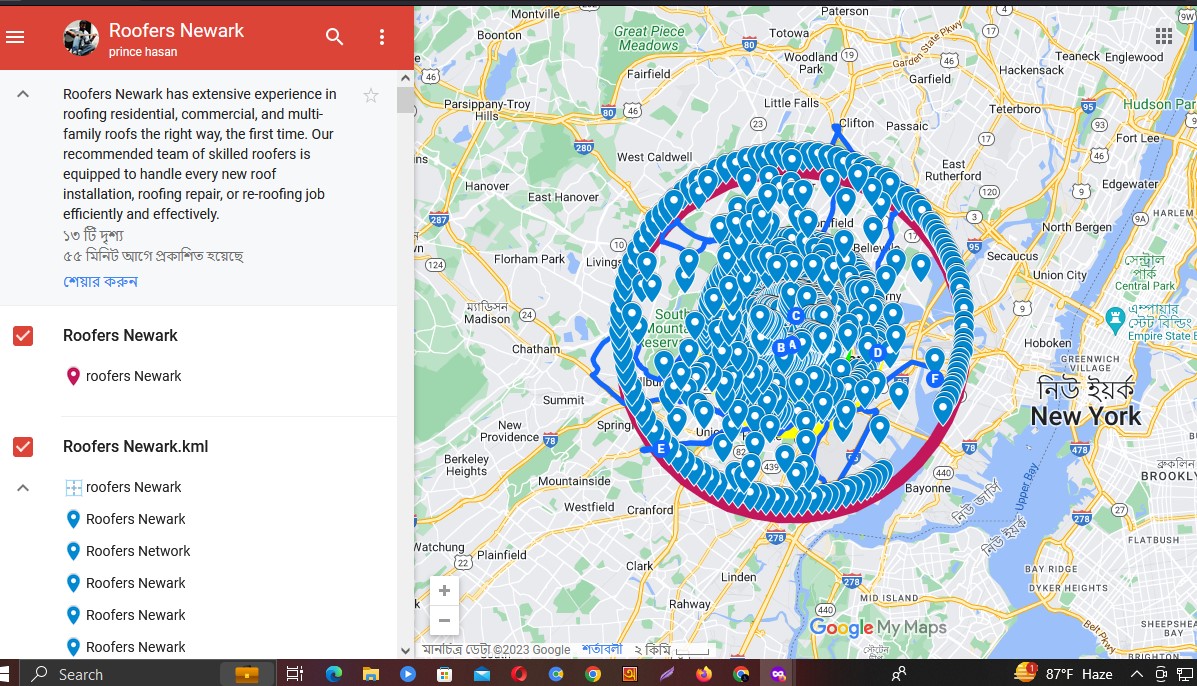Collapse the Roofers Newark.kml item list
This screenshot has height=686, width=1197.
point(23,488)
